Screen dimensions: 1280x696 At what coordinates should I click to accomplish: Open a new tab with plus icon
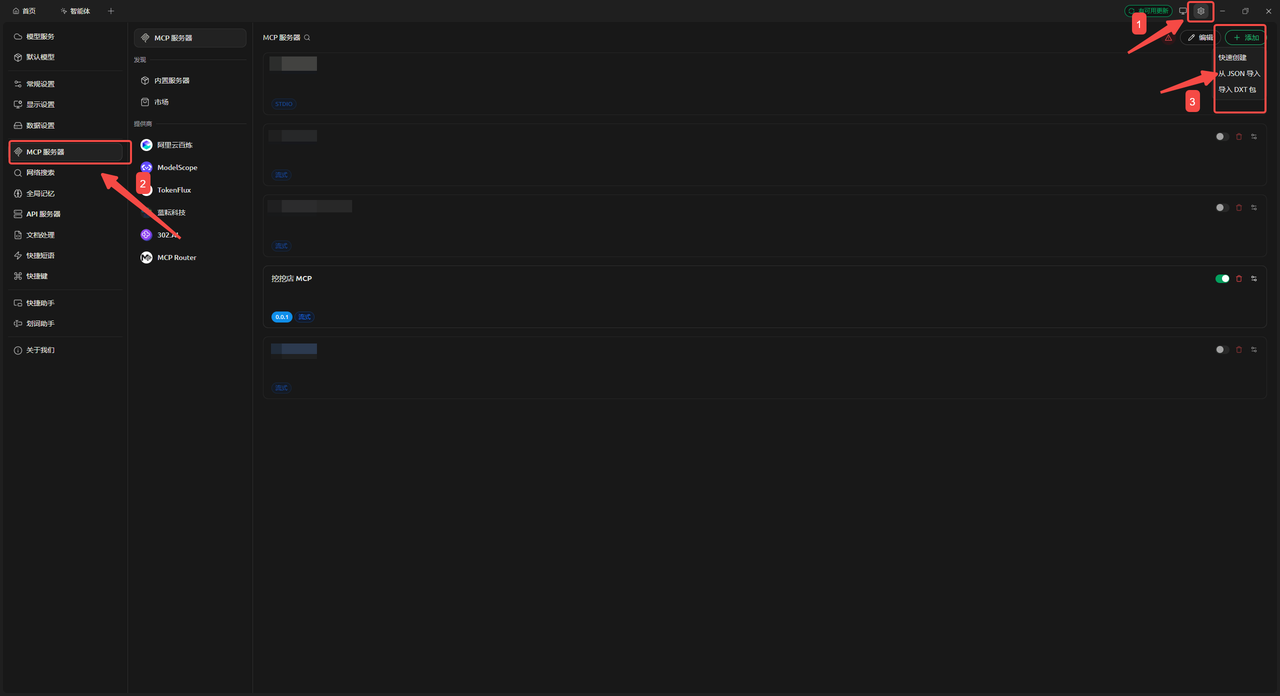click(111, 11)
